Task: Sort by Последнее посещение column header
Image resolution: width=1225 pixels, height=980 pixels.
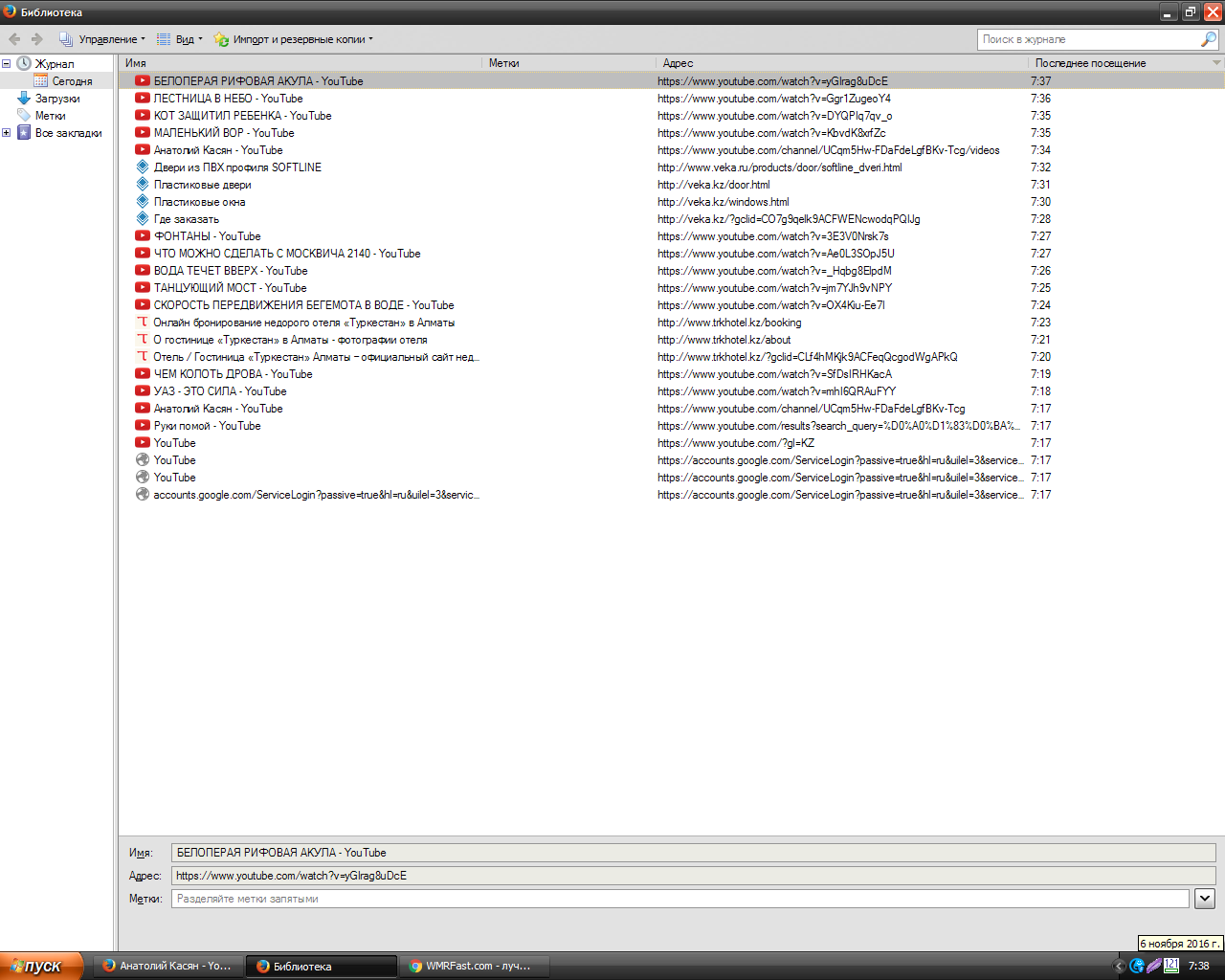Action: point(1119,63)
